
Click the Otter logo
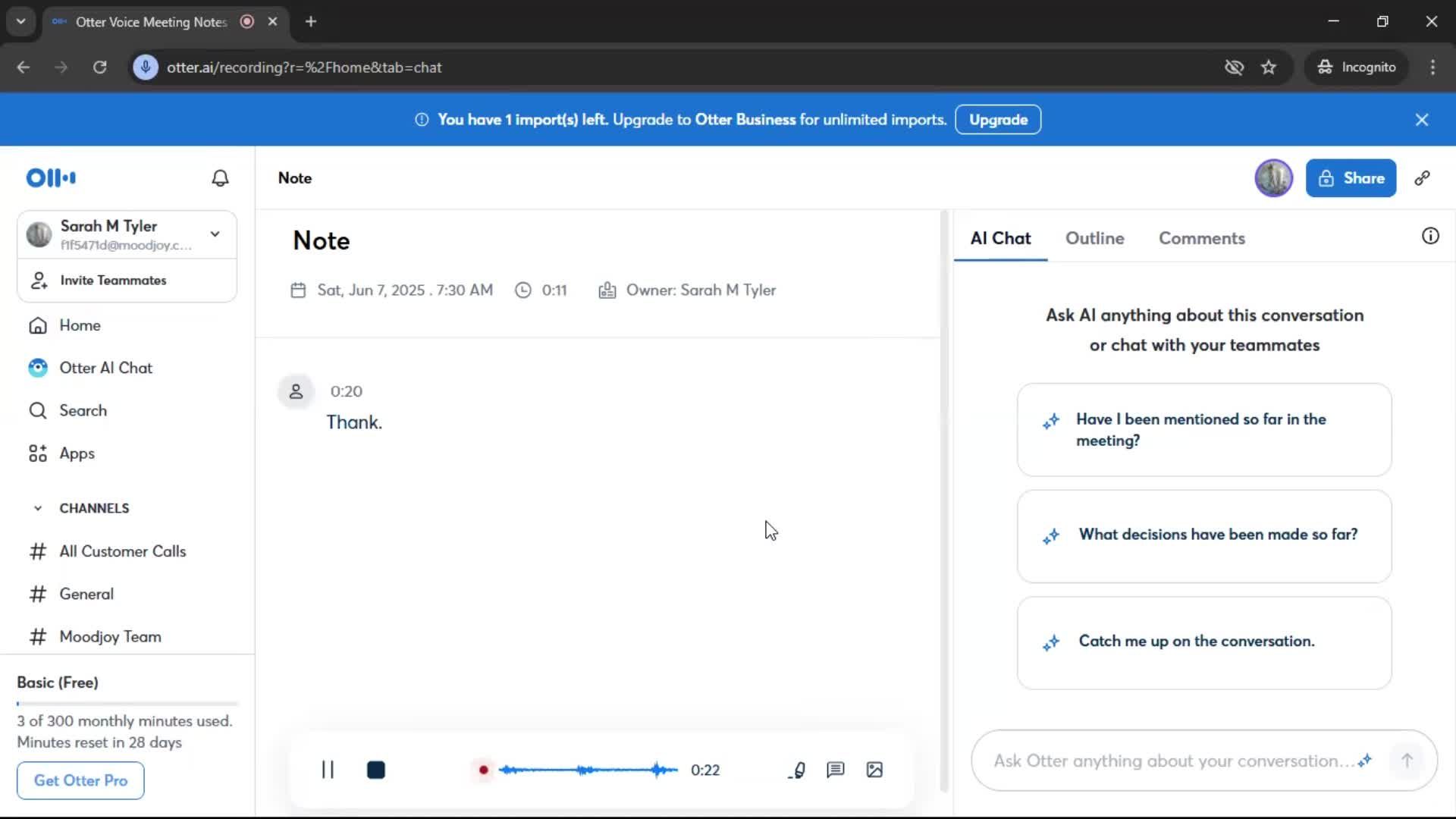click(x=51, y=178)
